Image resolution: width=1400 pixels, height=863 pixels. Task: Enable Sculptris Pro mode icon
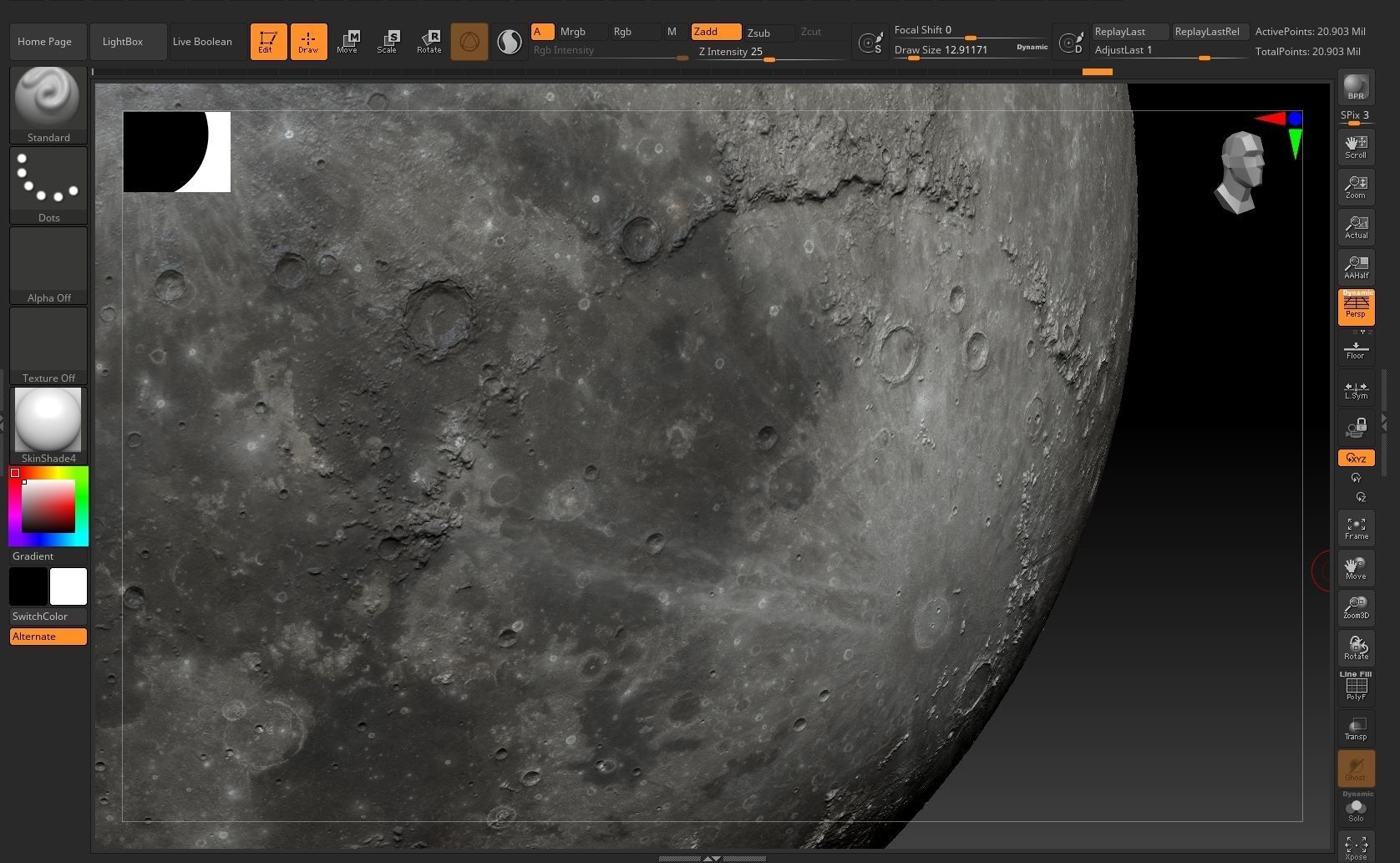[509, 42]
